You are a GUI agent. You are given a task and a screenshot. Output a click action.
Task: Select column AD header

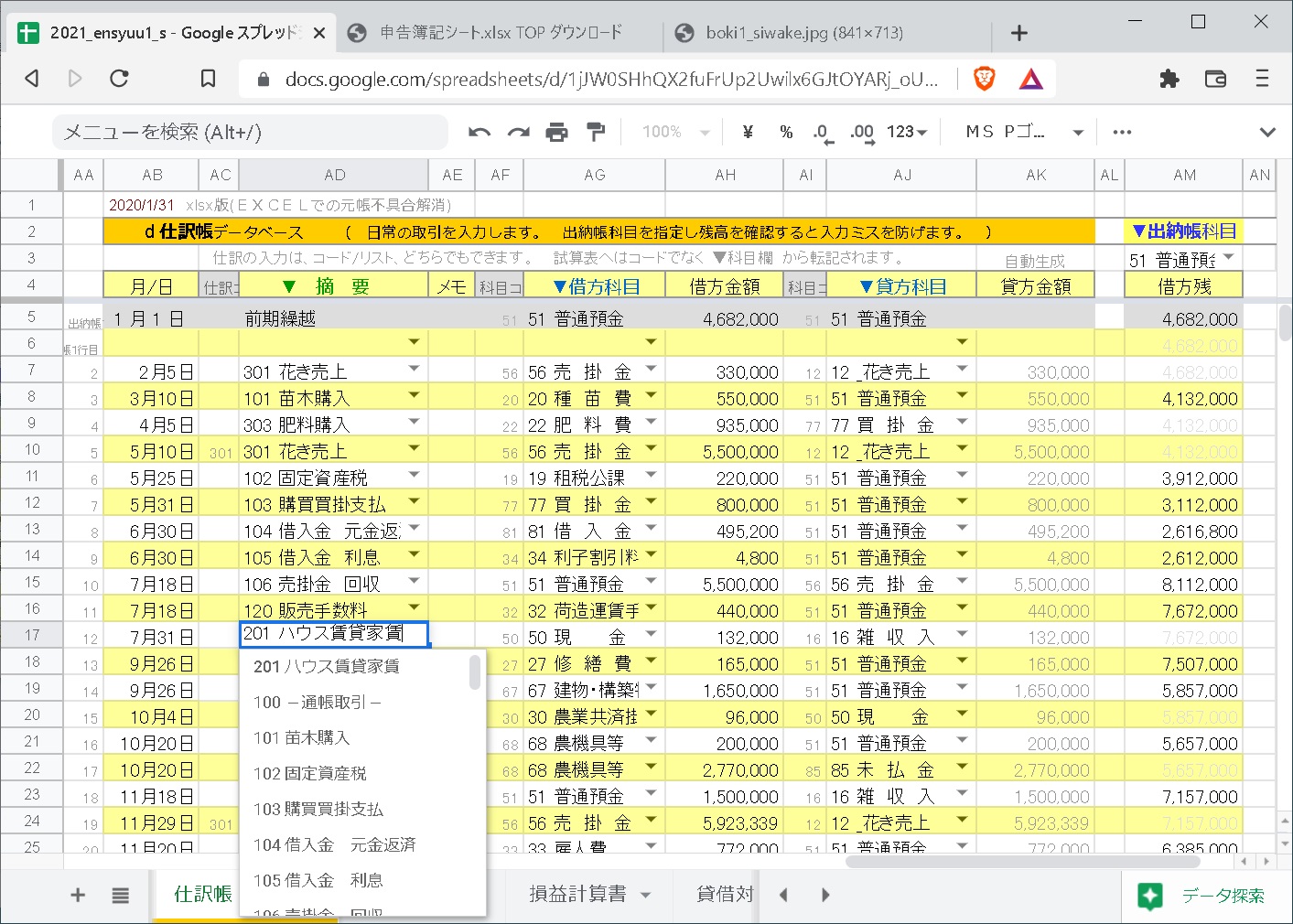334,175
